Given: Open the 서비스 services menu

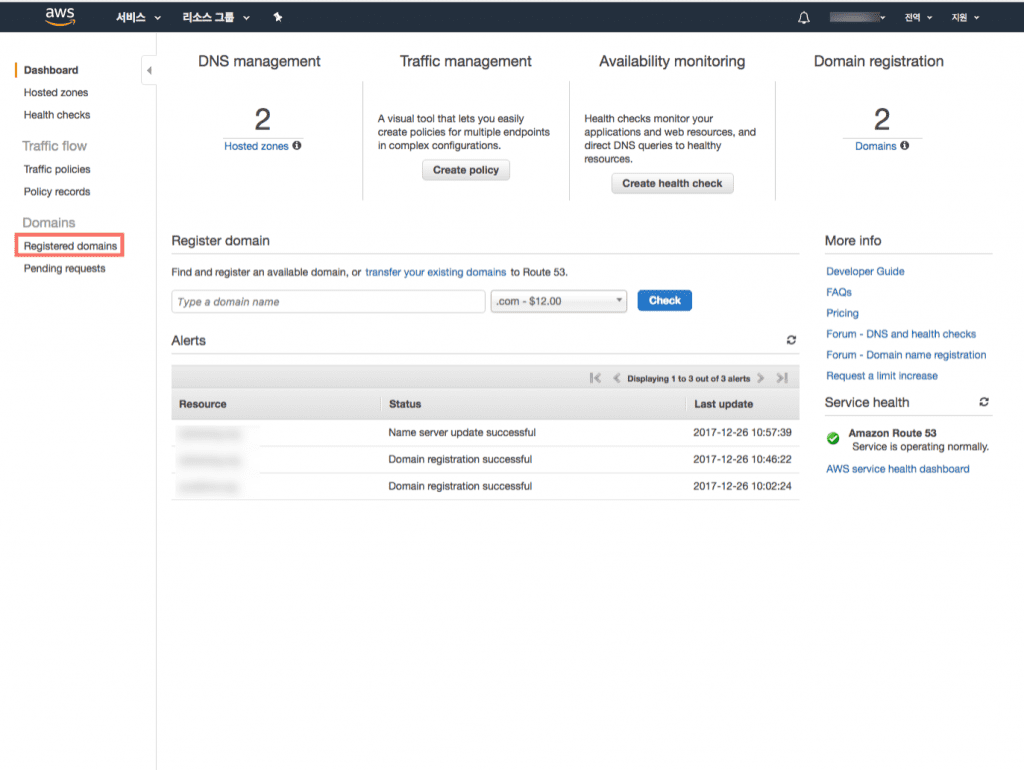Looking at the screenshot, I should point(138,18).
